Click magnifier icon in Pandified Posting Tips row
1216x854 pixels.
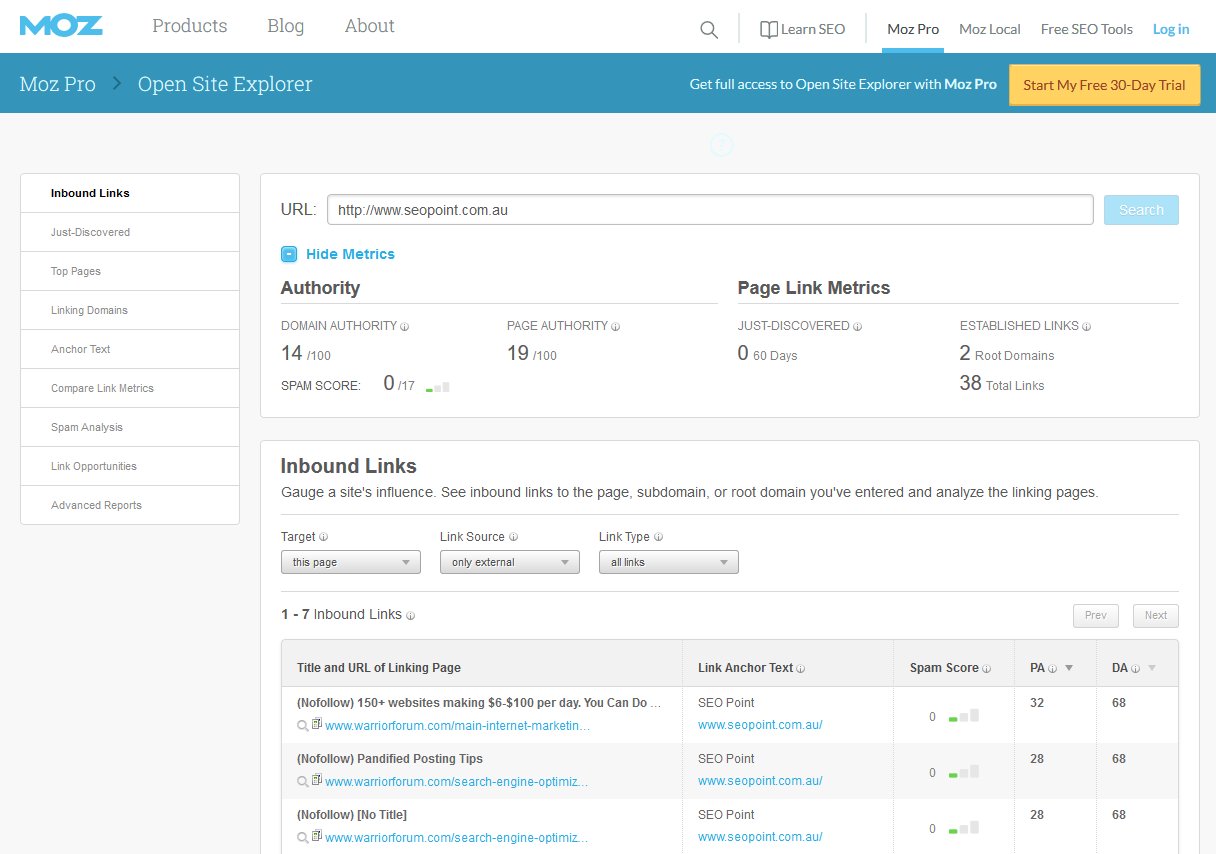coord(302,782)
